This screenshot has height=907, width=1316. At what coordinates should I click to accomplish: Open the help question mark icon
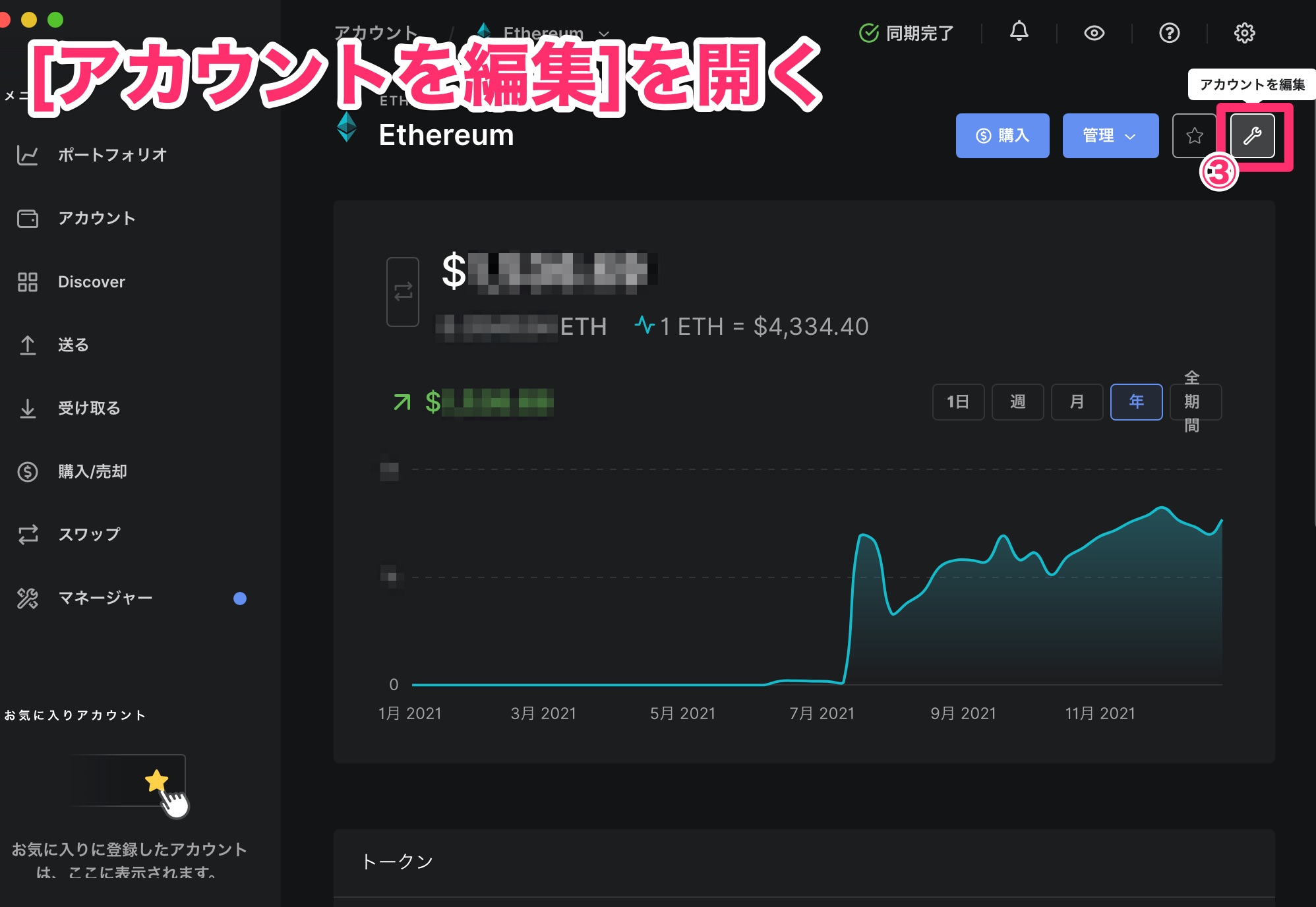pyautogui.click(x=1170, y=33)
